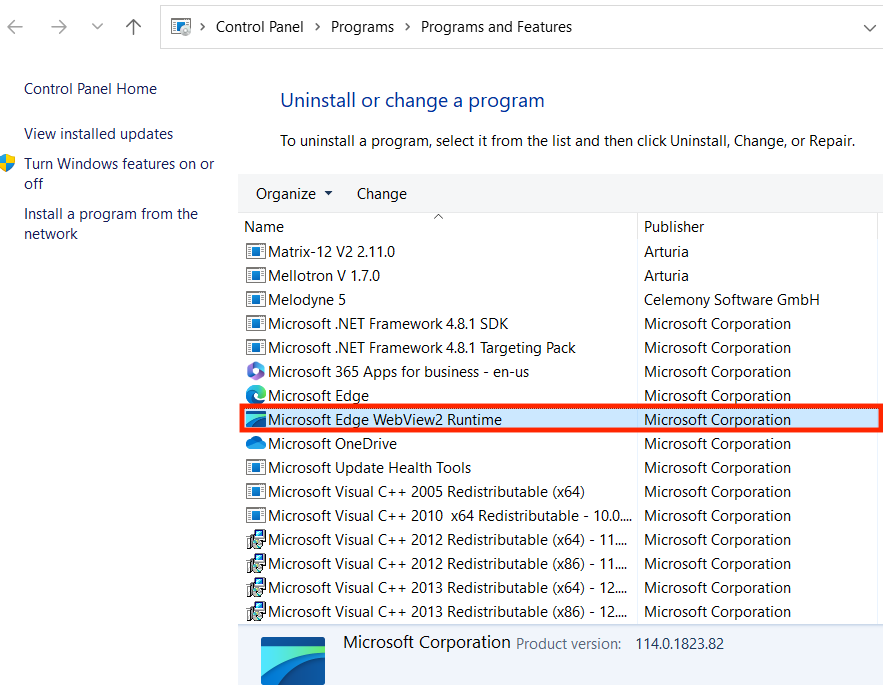The image size is (883, 685).
Task: Click the Update Health Tools icon
Action: [256, 468]
